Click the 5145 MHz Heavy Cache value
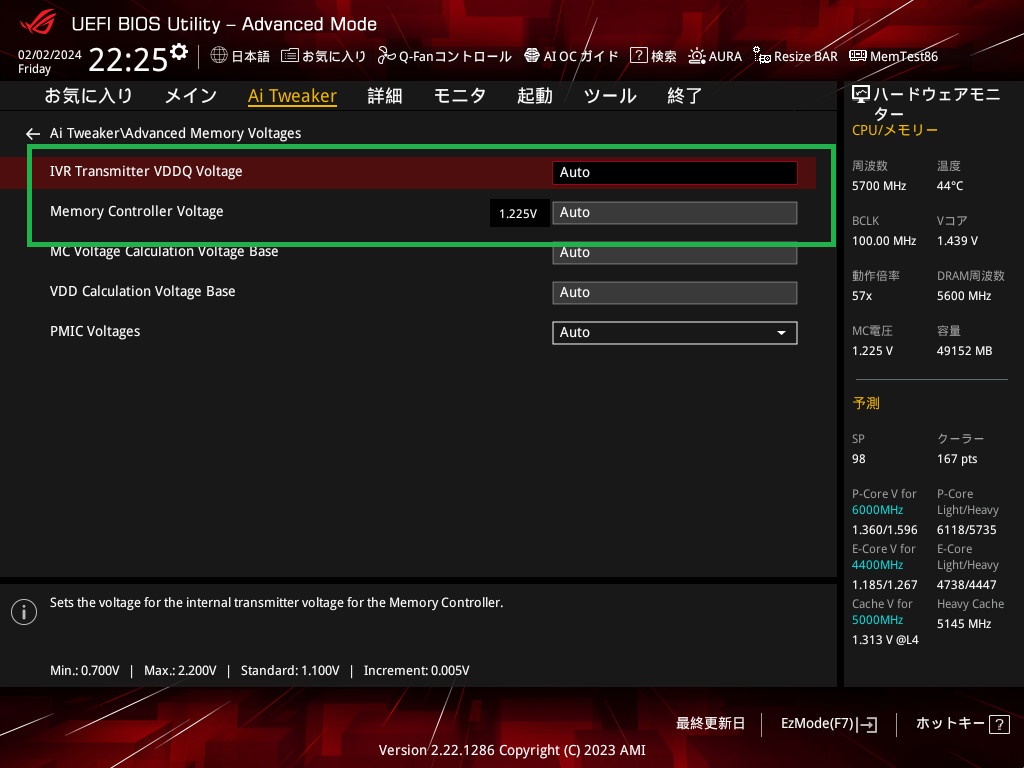Image resolution: width=1024 pixels, height=768 pixels. click(x=964, y=624)
